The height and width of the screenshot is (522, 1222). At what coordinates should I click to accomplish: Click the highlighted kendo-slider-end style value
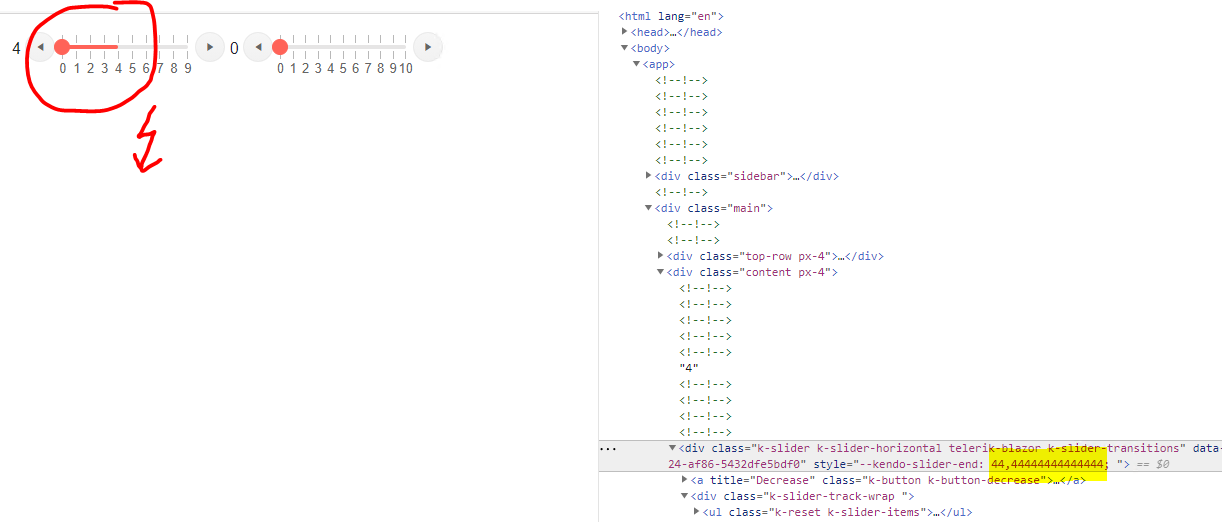click(1047, 464)
